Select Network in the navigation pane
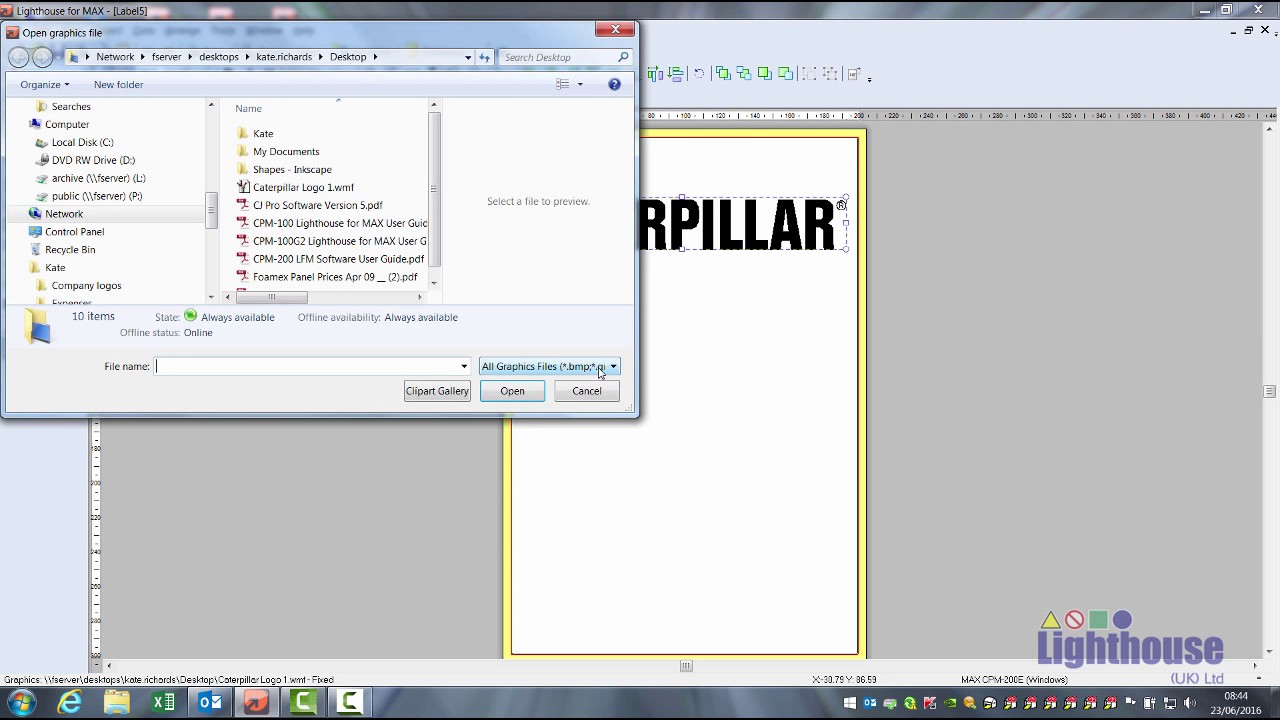 point(64,214)
